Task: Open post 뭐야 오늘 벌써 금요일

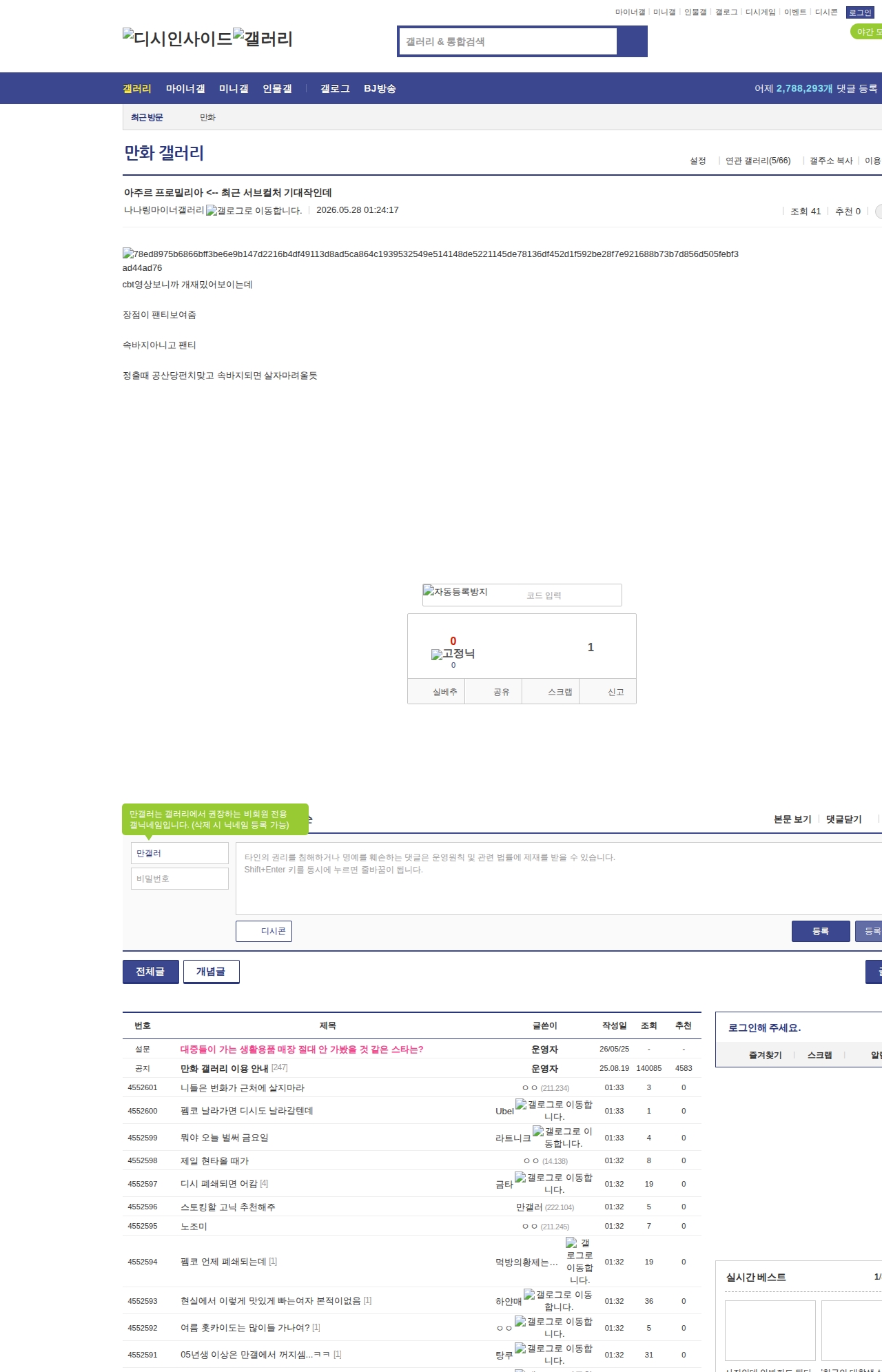Action: point(225,1137)
